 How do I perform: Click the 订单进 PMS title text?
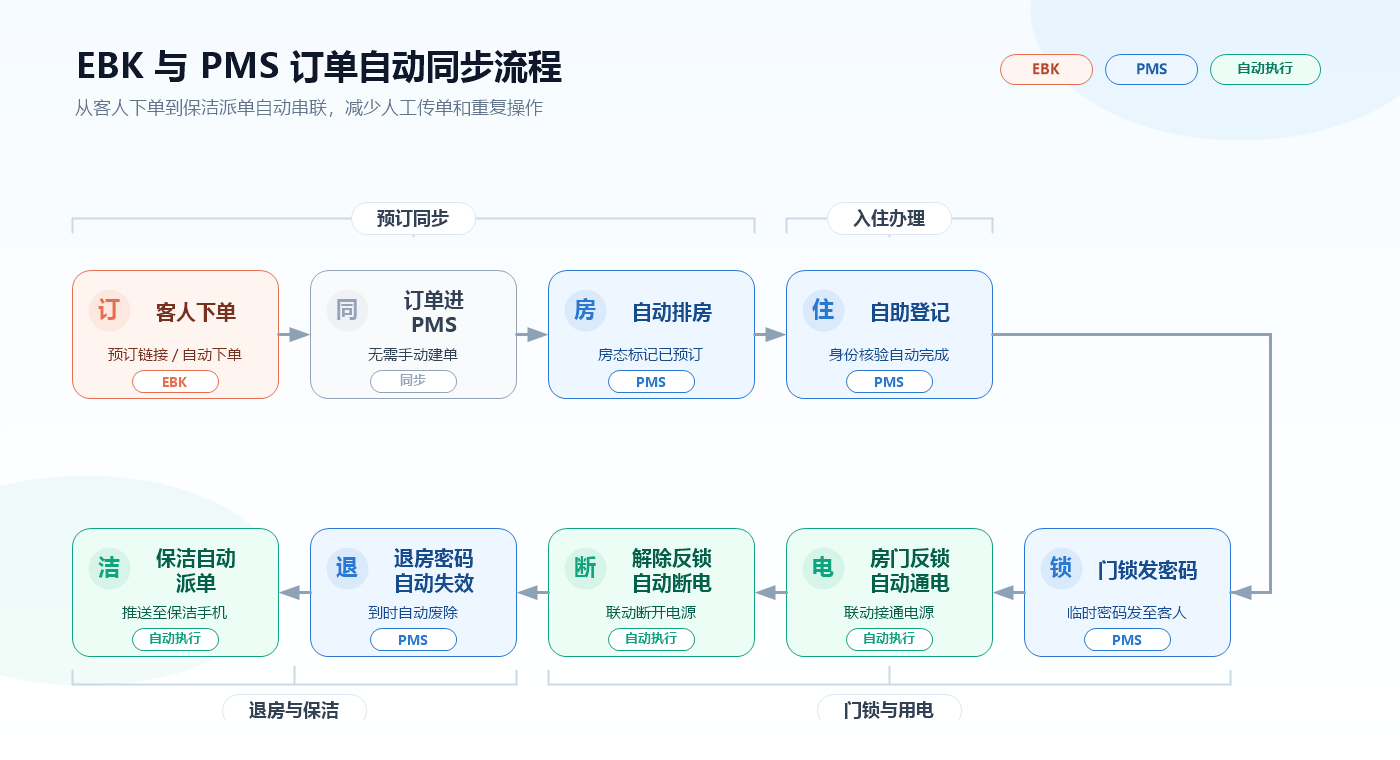[434, 312]
